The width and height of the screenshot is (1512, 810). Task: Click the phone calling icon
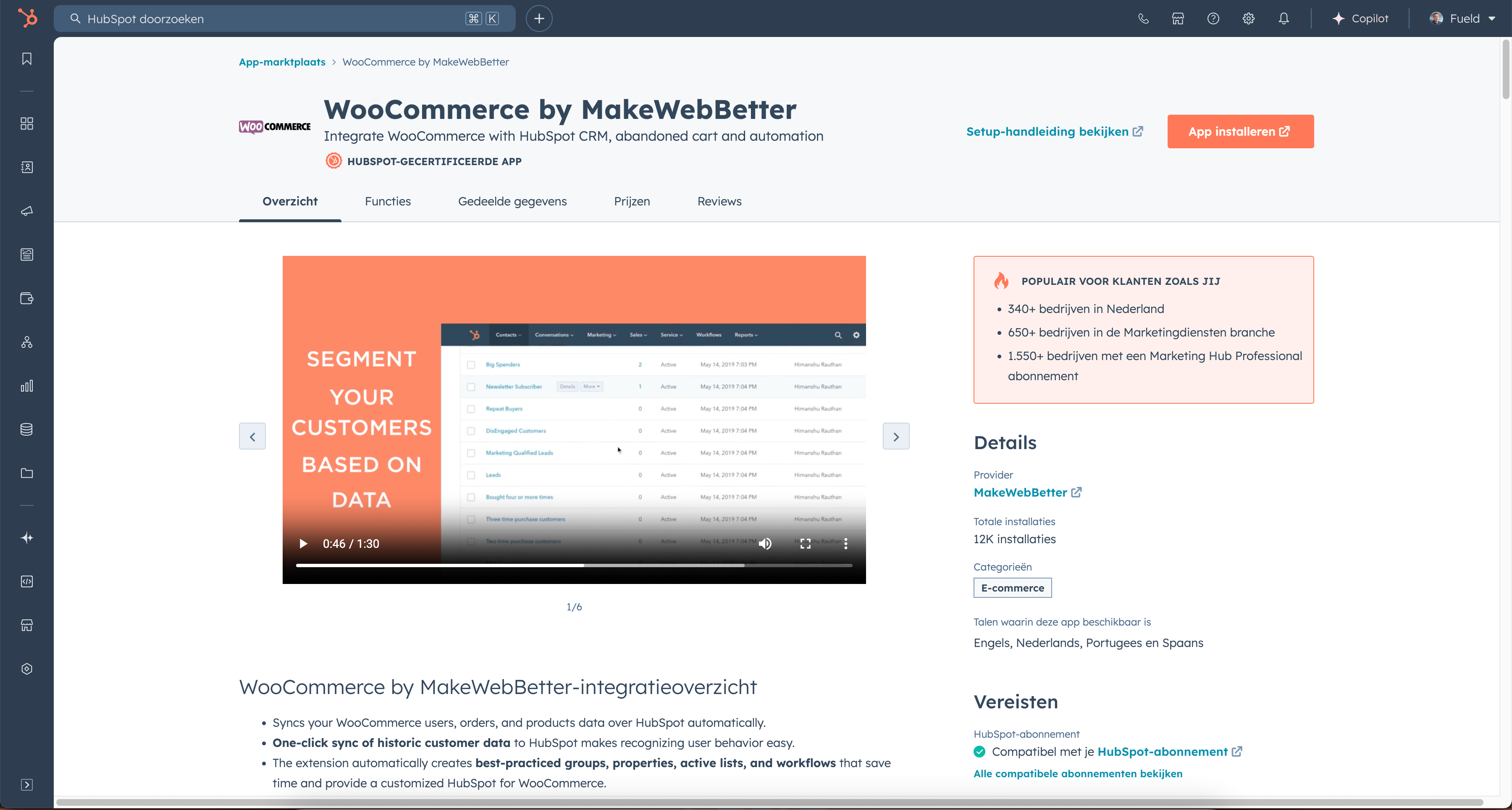tap(1143, 18)
